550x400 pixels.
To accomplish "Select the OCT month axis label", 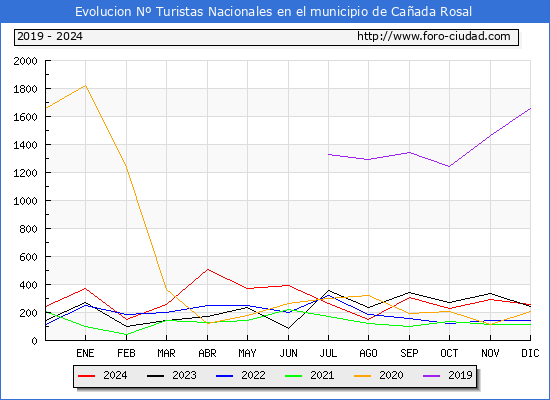I will 449,353.
